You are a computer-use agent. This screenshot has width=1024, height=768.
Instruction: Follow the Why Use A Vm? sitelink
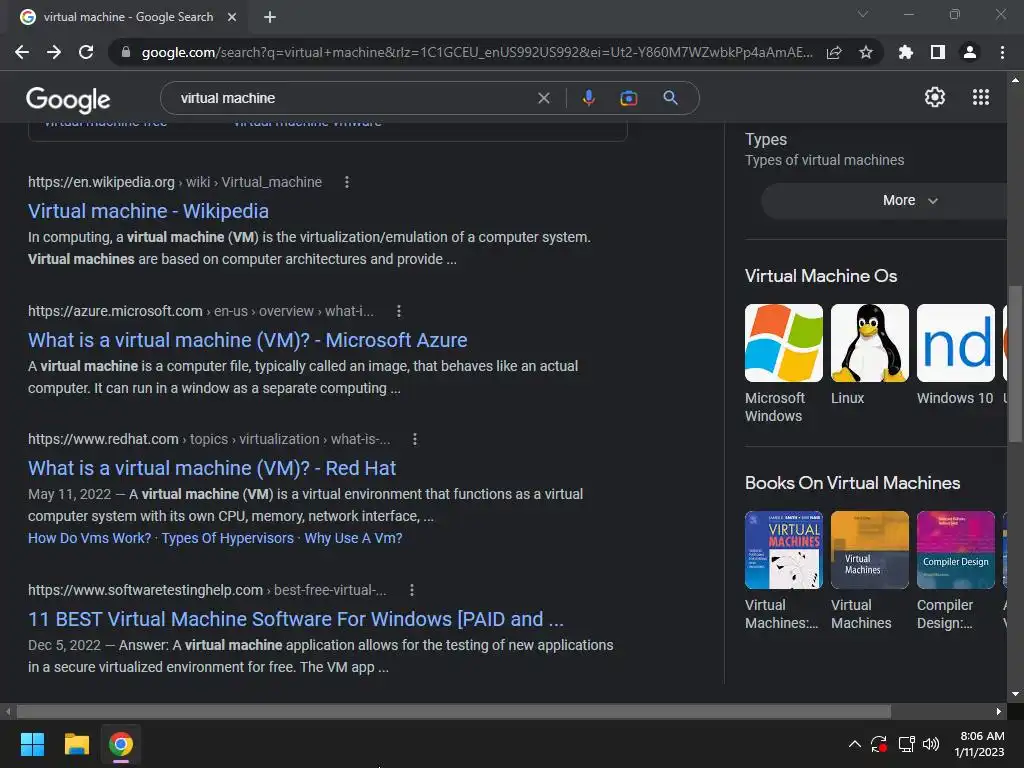[x=353, y=538]
